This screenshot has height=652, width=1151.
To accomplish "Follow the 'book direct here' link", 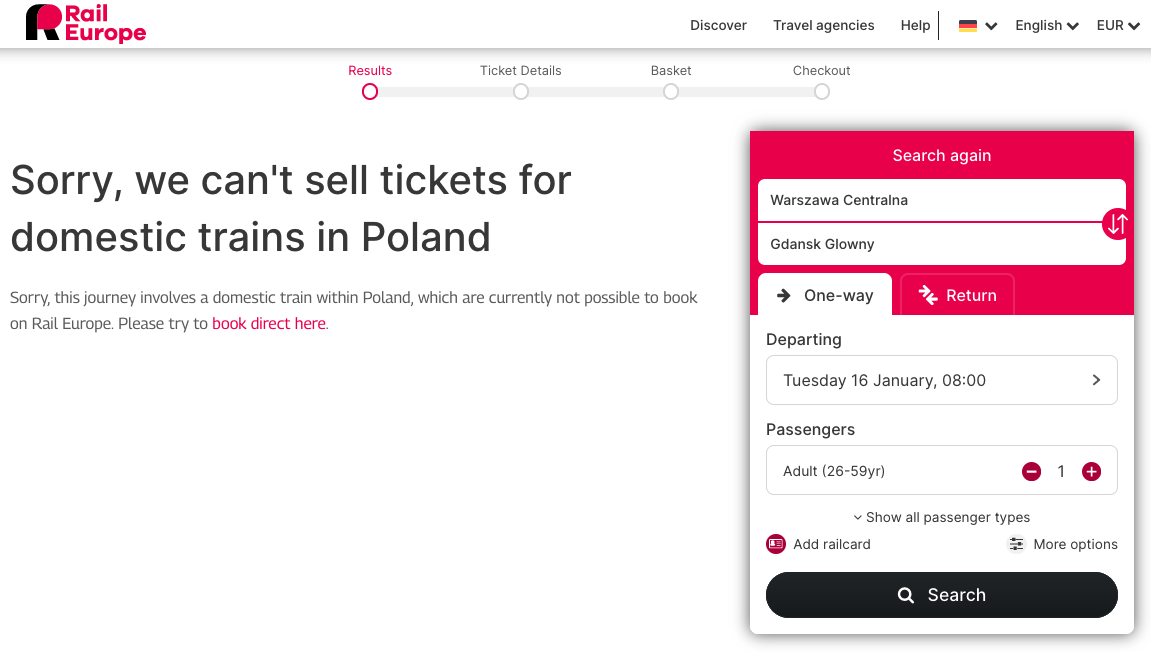I will tap(269, 324).
